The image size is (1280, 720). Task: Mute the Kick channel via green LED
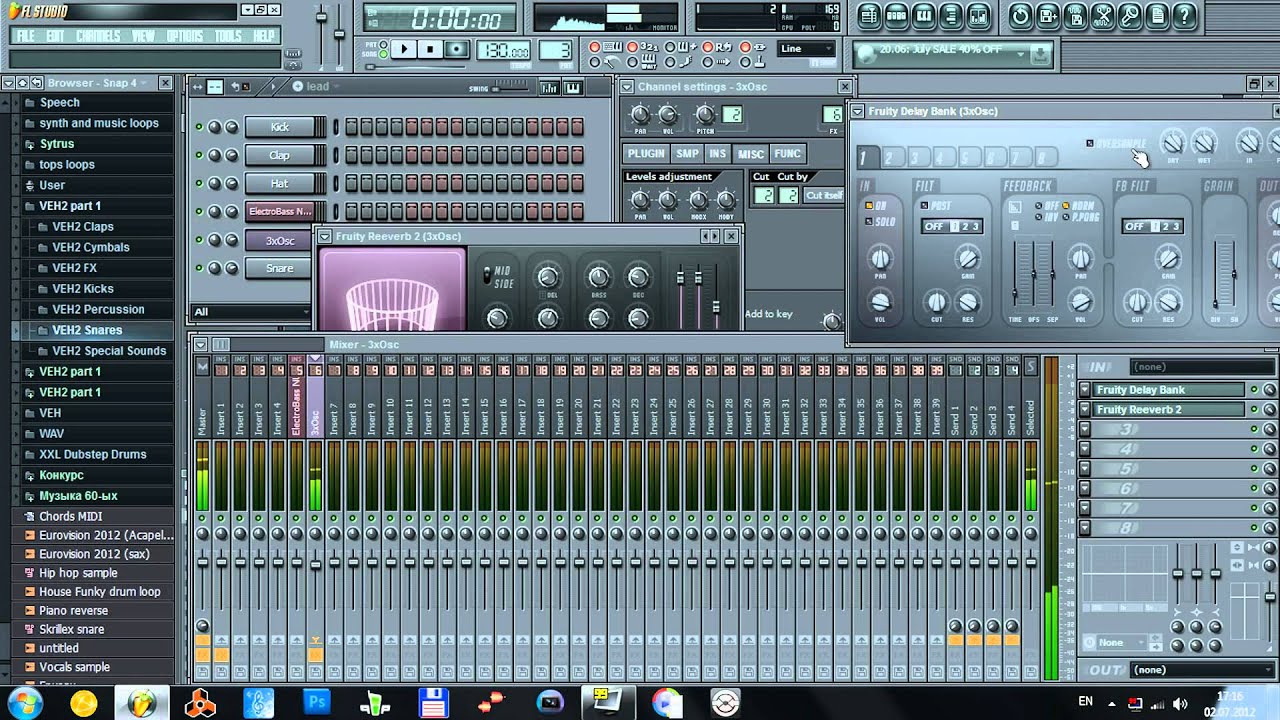pos(199,127)
